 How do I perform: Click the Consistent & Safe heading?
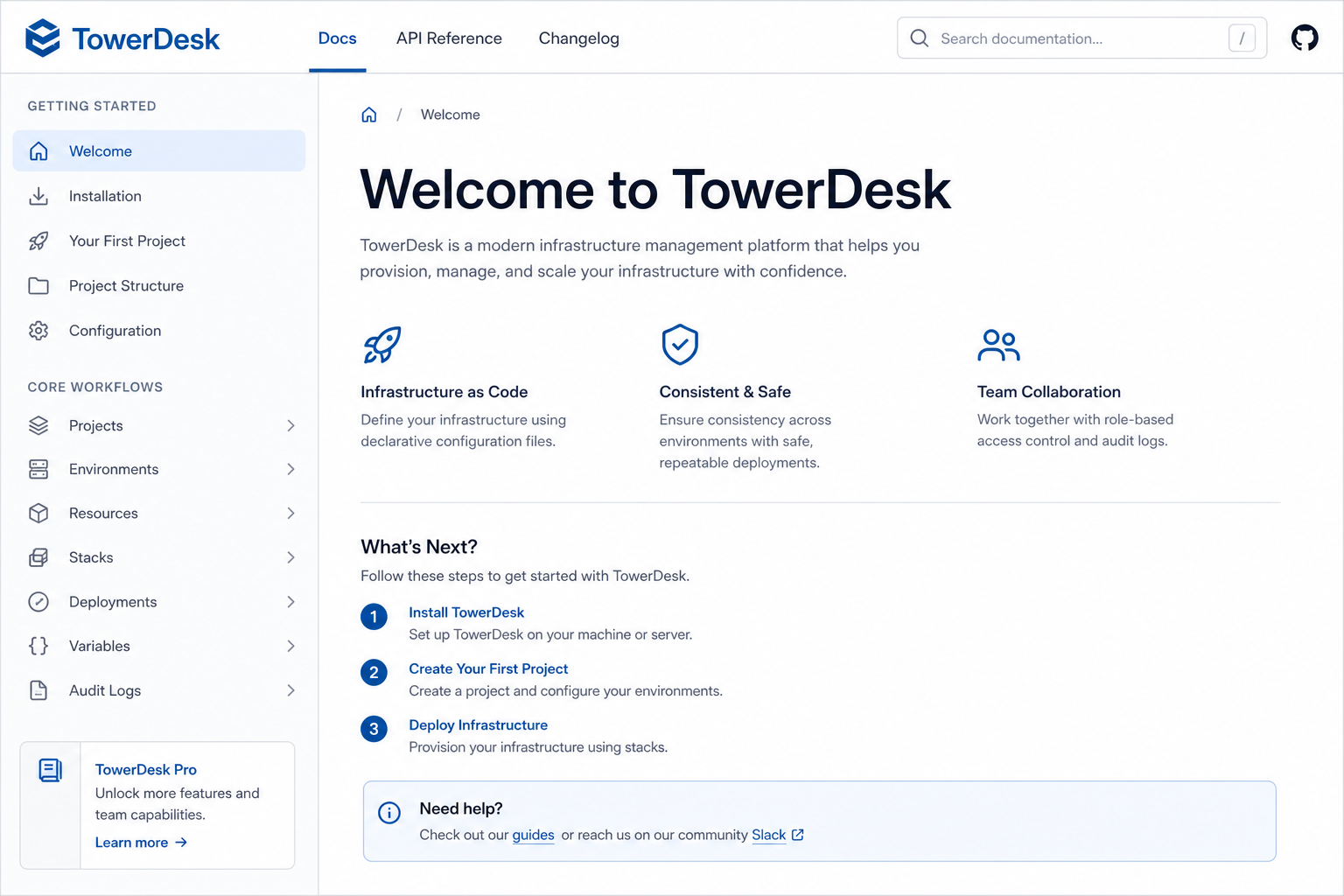tap(725, 392)
